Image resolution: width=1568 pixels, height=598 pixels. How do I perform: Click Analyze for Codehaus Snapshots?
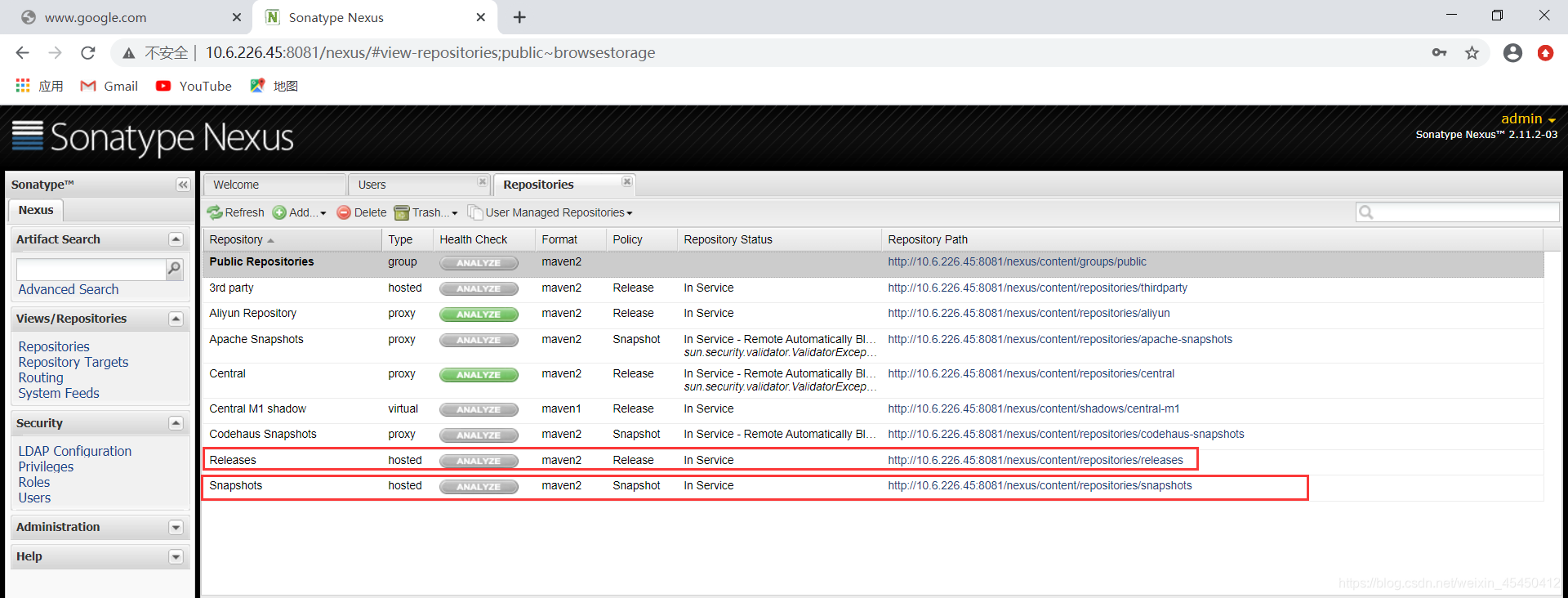click(479, 435)
